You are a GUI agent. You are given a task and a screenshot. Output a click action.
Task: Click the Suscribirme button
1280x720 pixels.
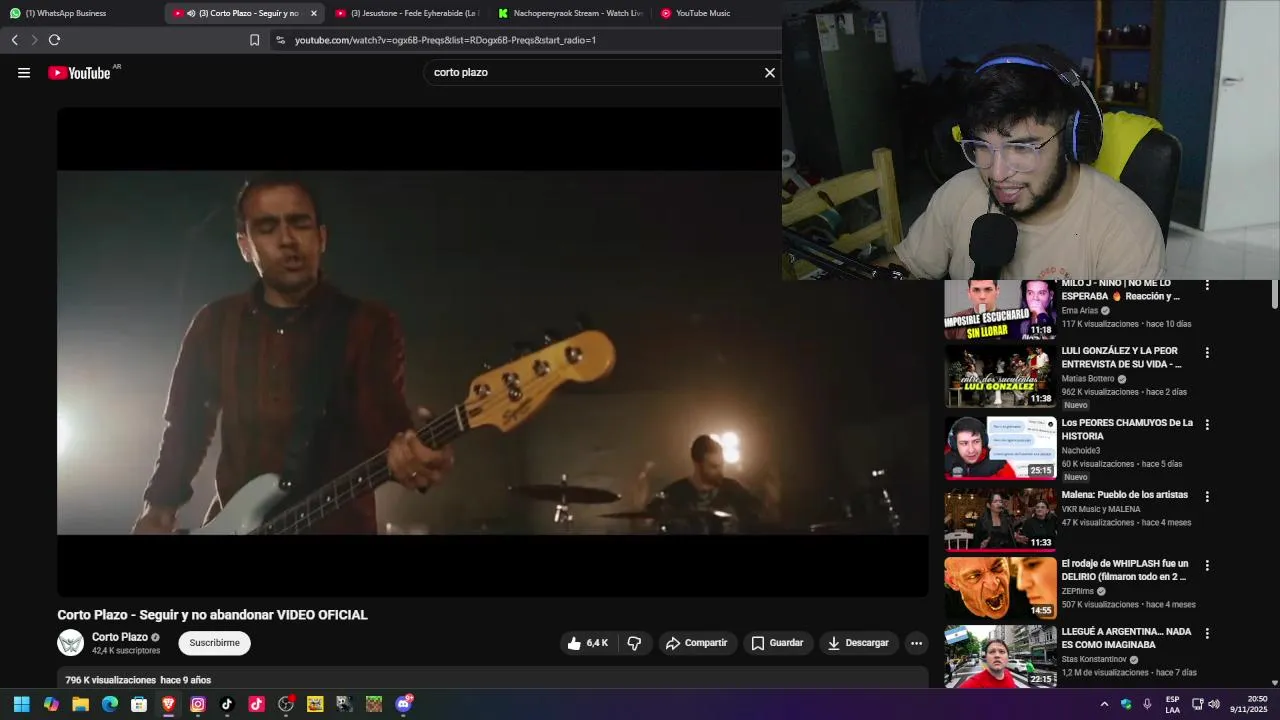(214, 643)
